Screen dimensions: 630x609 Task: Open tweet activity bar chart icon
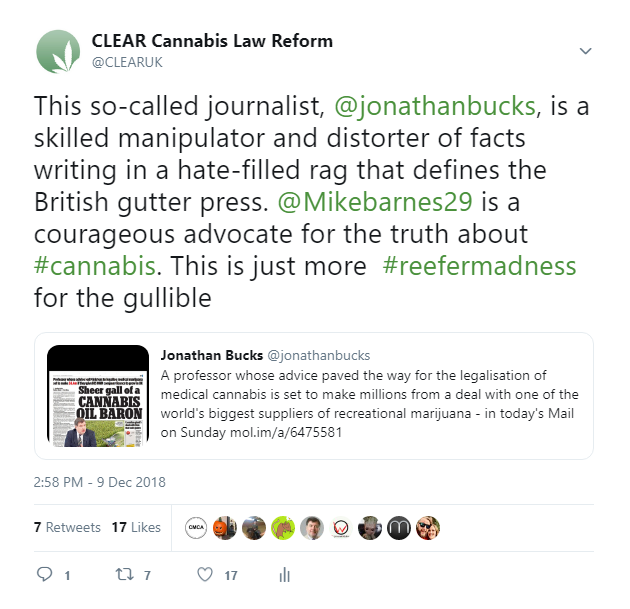pos(284,575)
